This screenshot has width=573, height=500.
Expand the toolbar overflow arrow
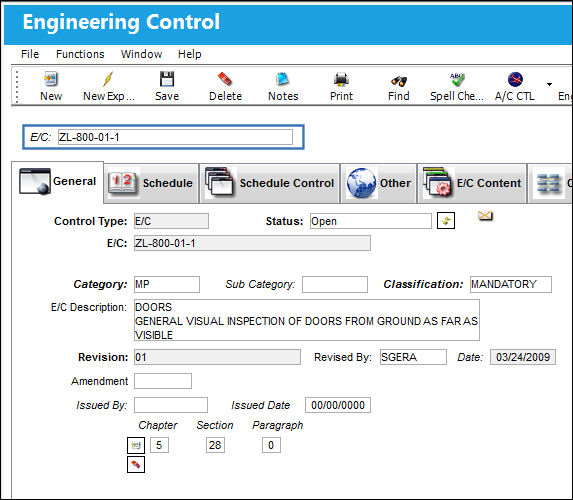click(x=549, y=84)
